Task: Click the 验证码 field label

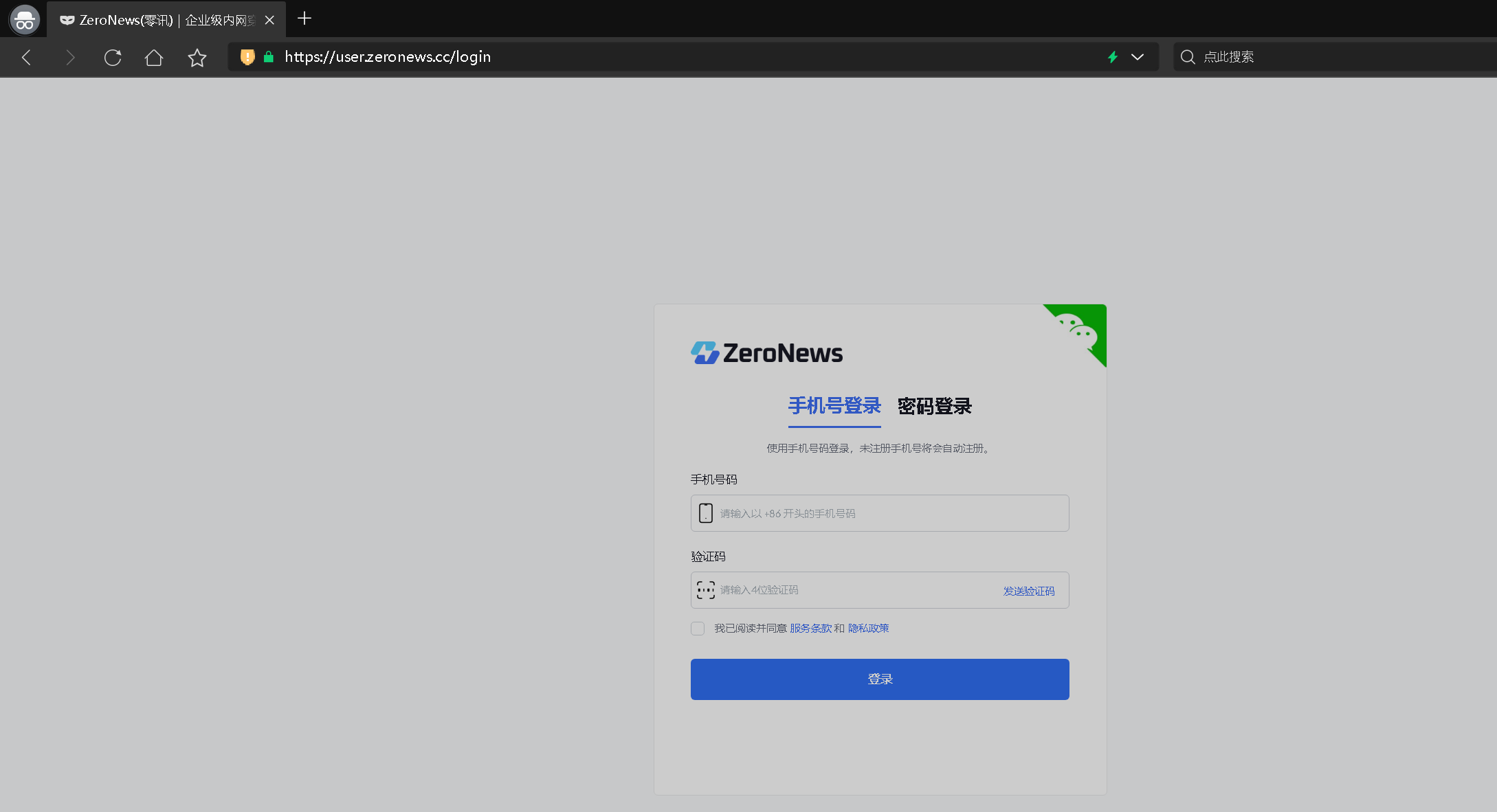Action: click(709, 556)
